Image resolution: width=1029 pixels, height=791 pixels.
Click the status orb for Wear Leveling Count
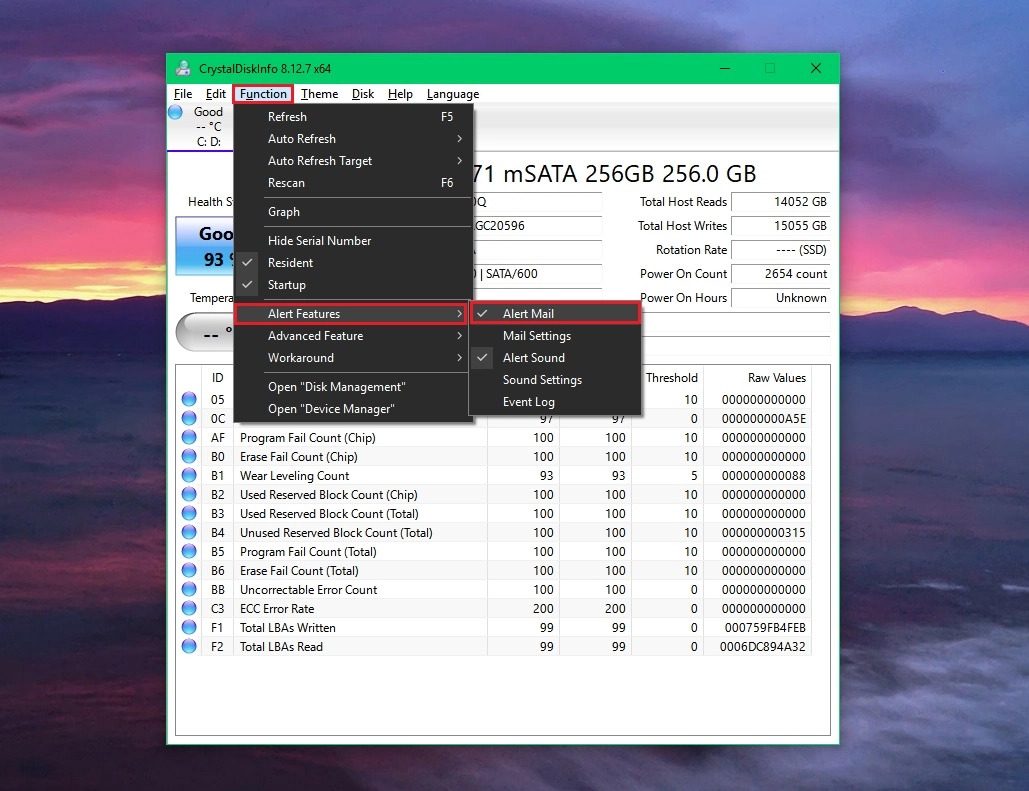tap(189, 475)
